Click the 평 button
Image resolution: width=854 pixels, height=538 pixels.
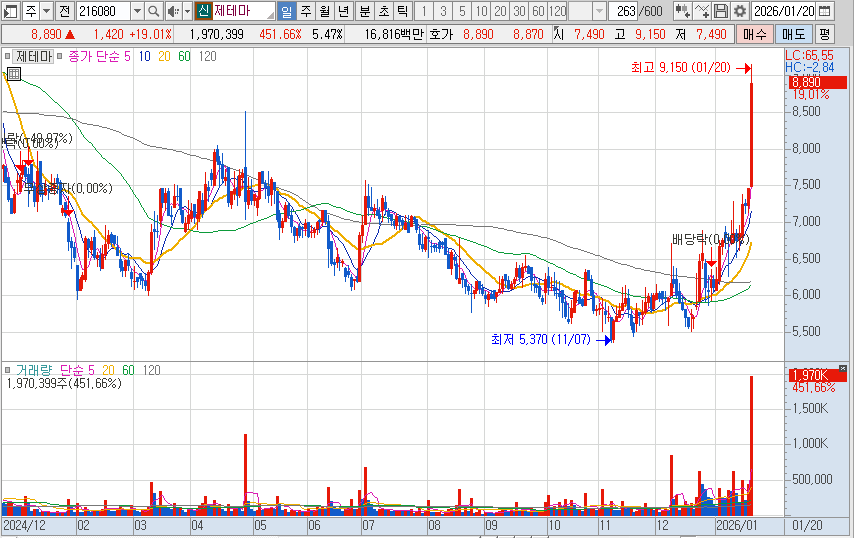pos(825,35)
